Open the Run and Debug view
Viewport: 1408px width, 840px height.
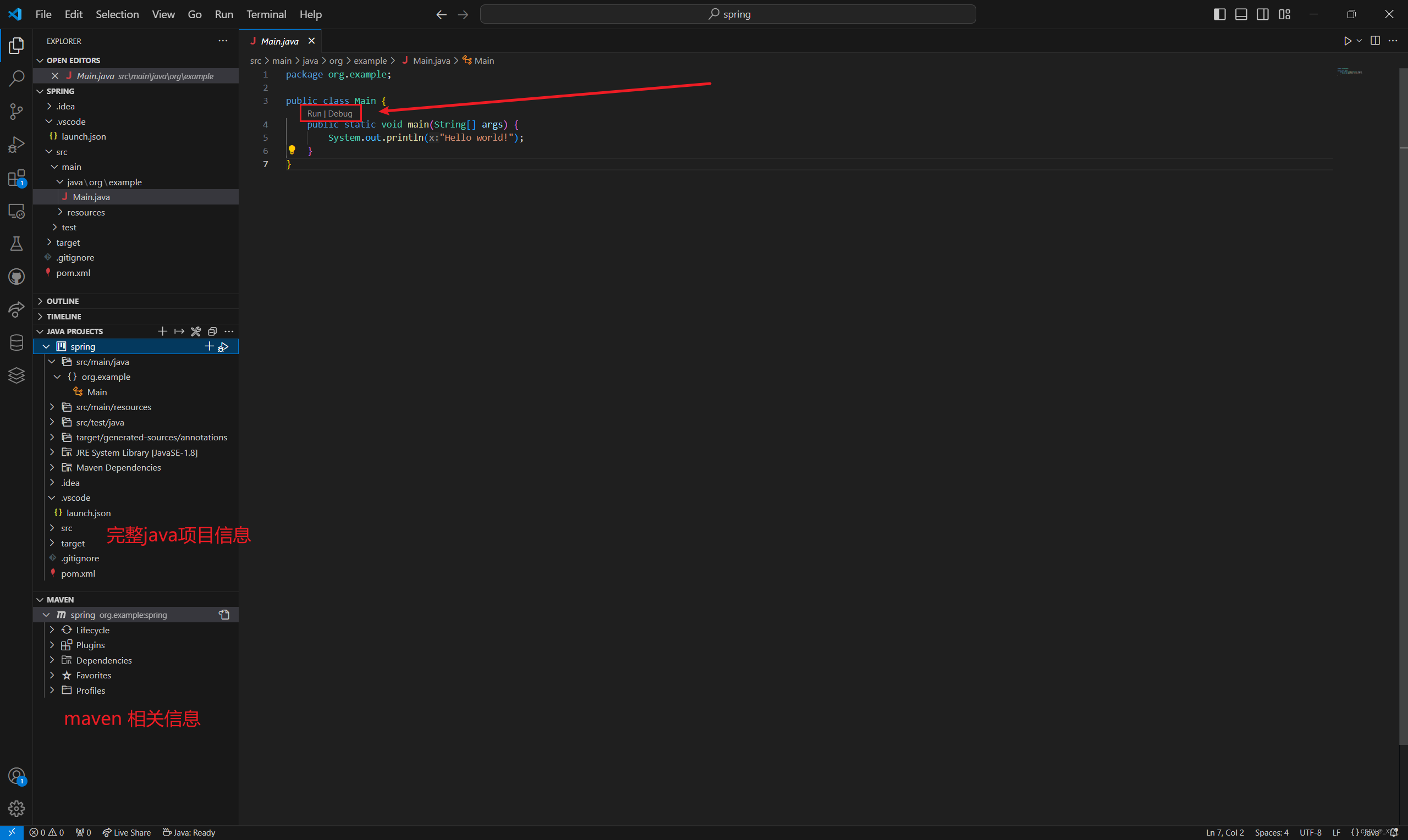(16, 145)
